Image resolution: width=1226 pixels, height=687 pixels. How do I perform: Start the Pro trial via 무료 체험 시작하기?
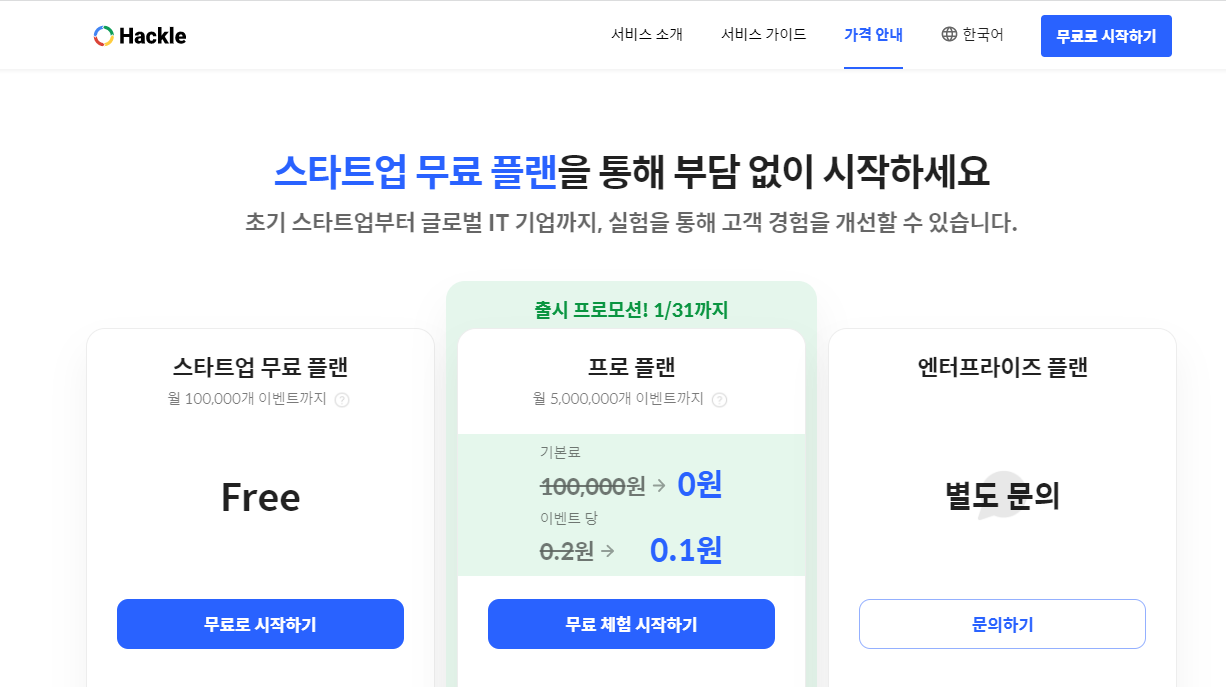[631, 623]
